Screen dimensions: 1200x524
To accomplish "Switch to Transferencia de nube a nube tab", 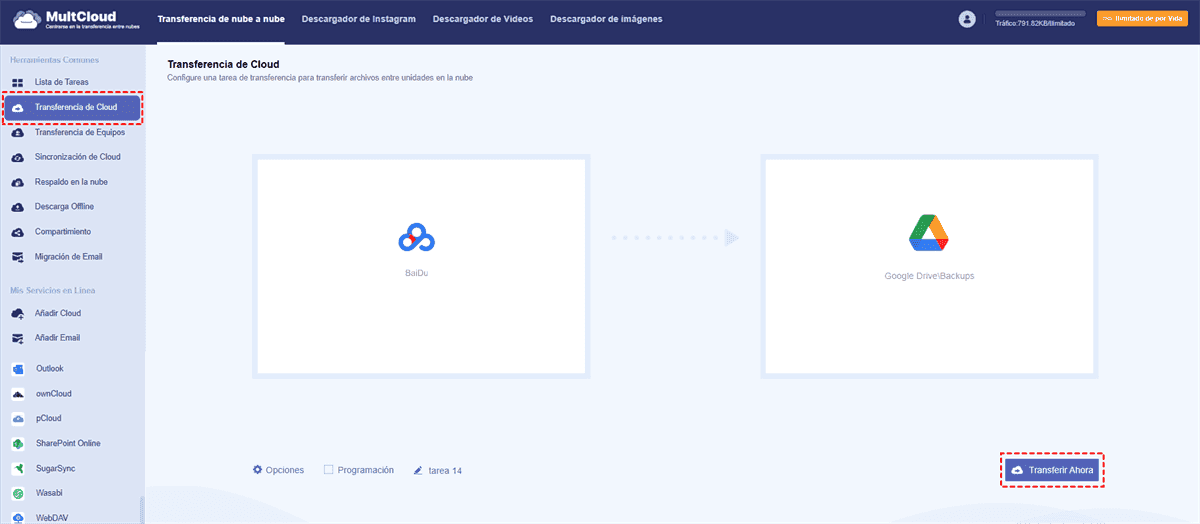I will click(221, 19).
